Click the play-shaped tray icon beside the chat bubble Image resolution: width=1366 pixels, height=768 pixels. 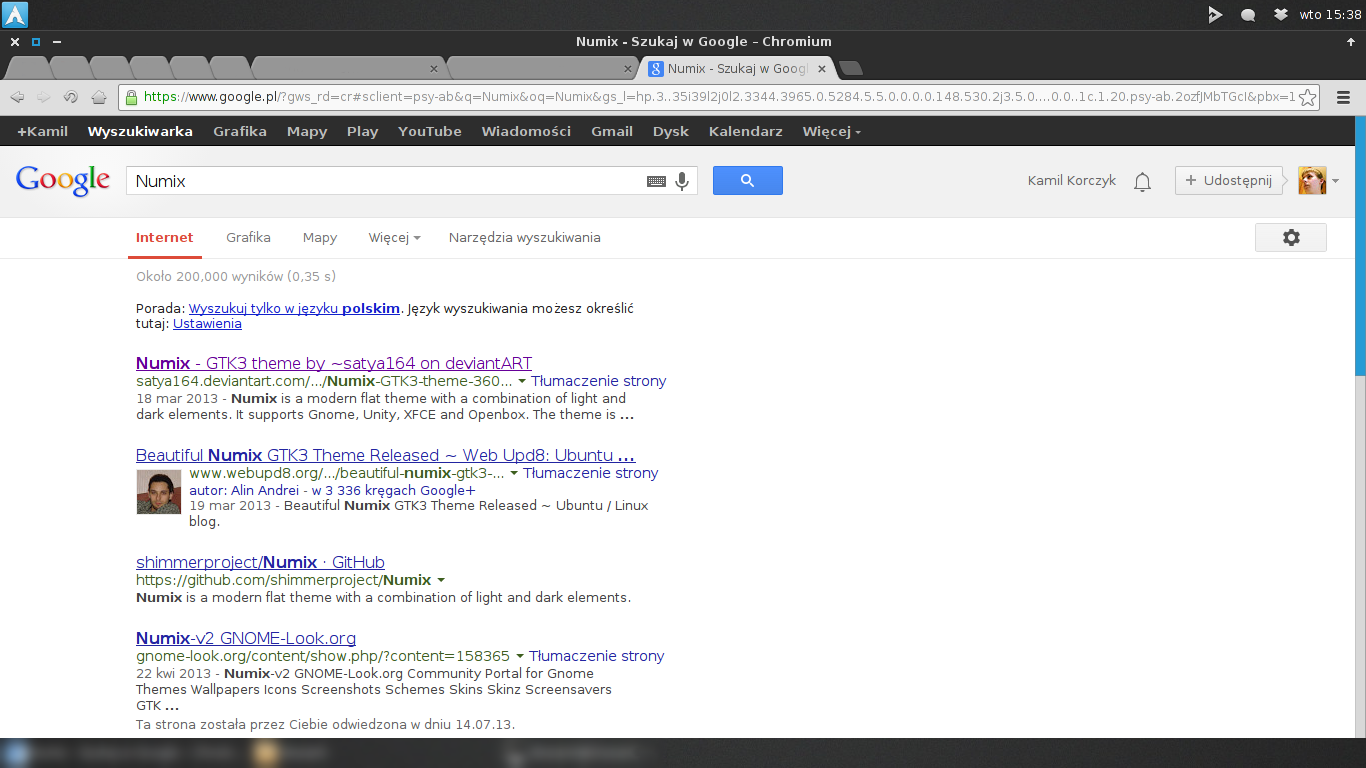click(1215, 14)
